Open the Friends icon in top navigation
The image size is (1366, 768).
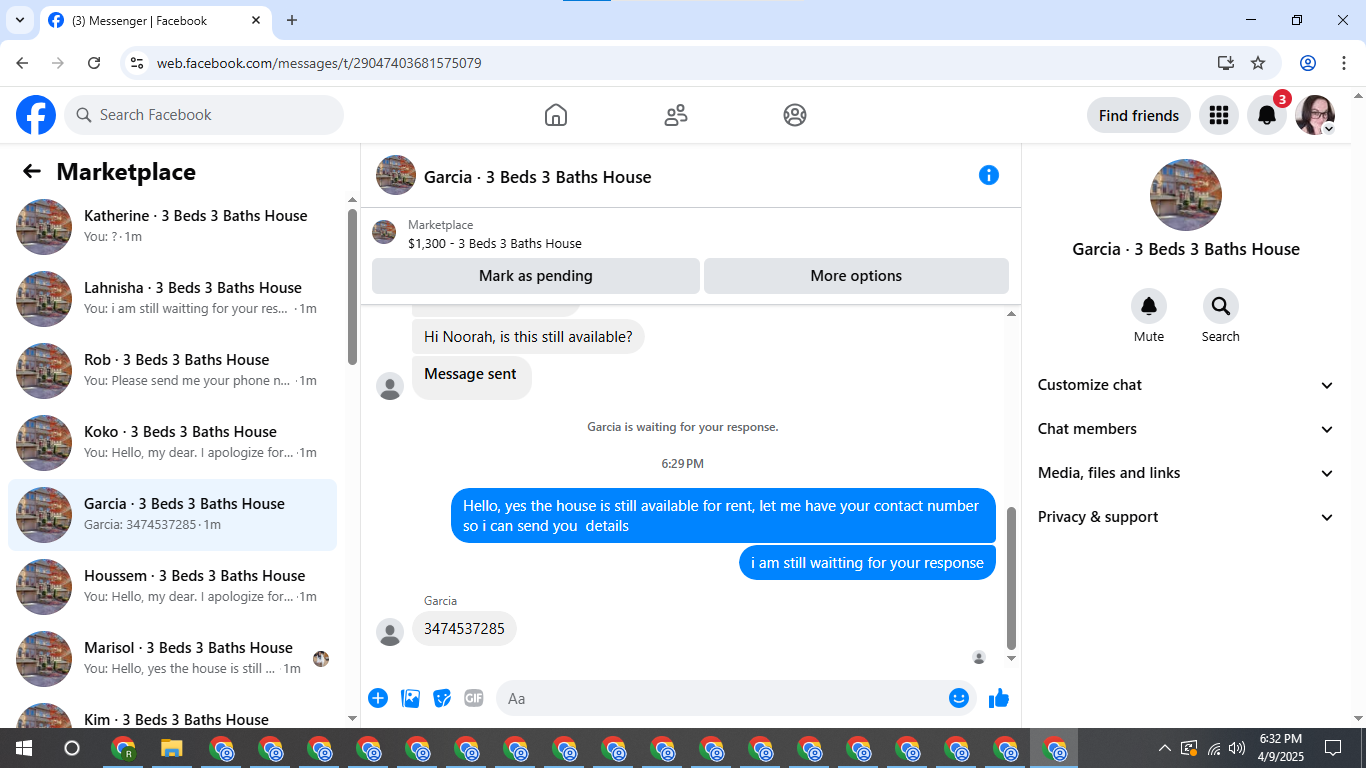coord(676,115)
